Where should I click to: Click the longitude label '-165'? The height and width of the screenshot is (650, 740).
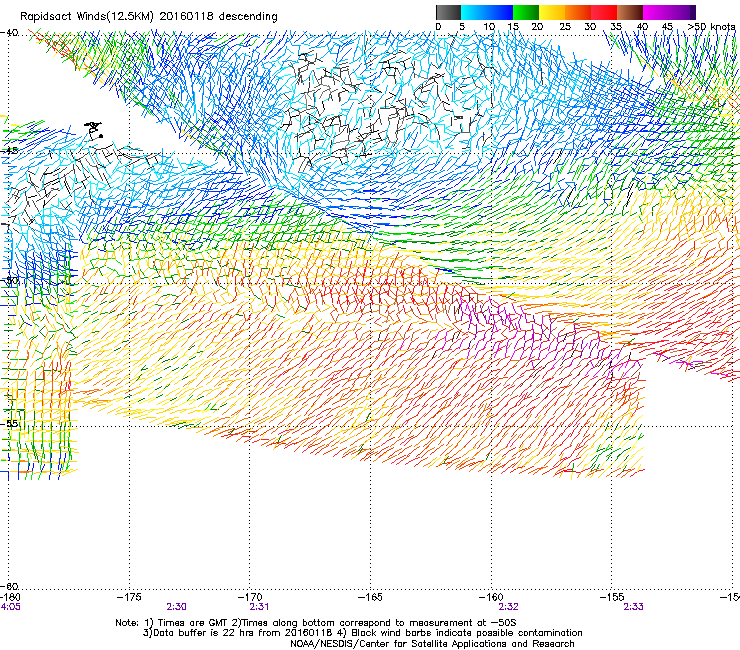pyautogui.click(x=370, y=598)
